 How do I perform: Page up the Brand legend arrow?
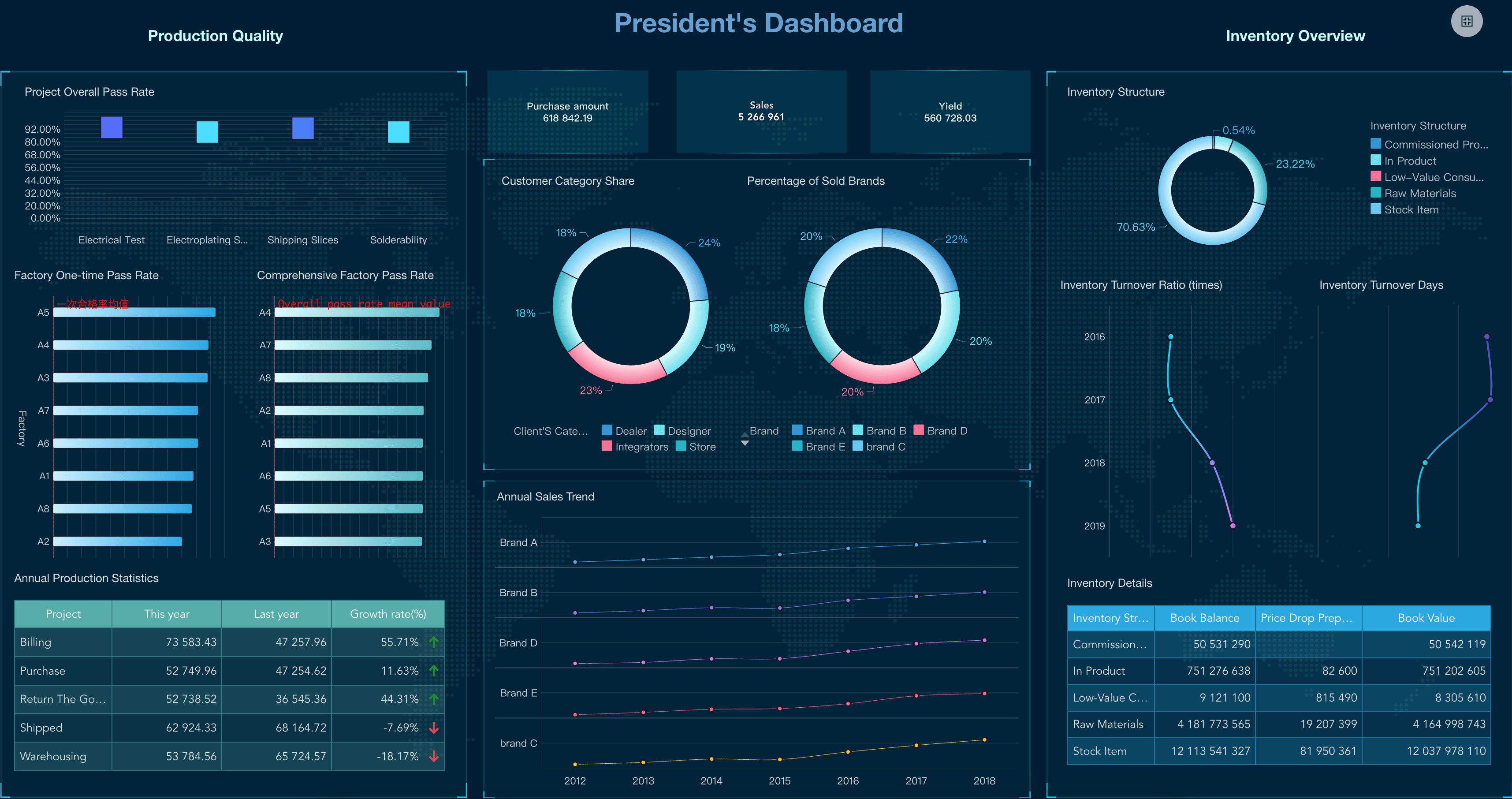pyautogui.click(x=745, y=435)
